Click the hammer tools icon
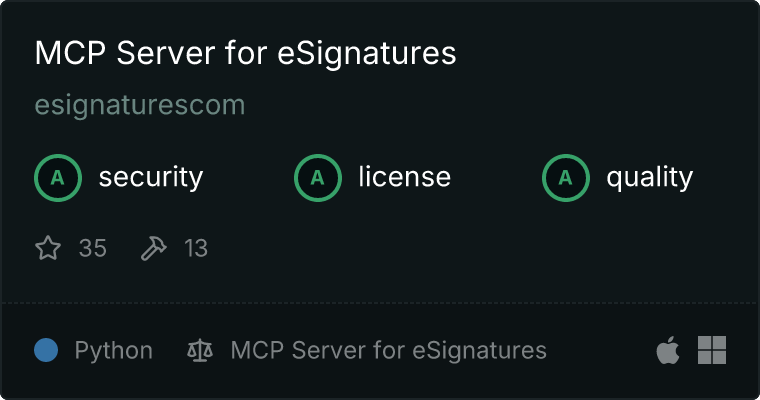The width and height of the screenshot is (760, 400). [x=154, y=248]
